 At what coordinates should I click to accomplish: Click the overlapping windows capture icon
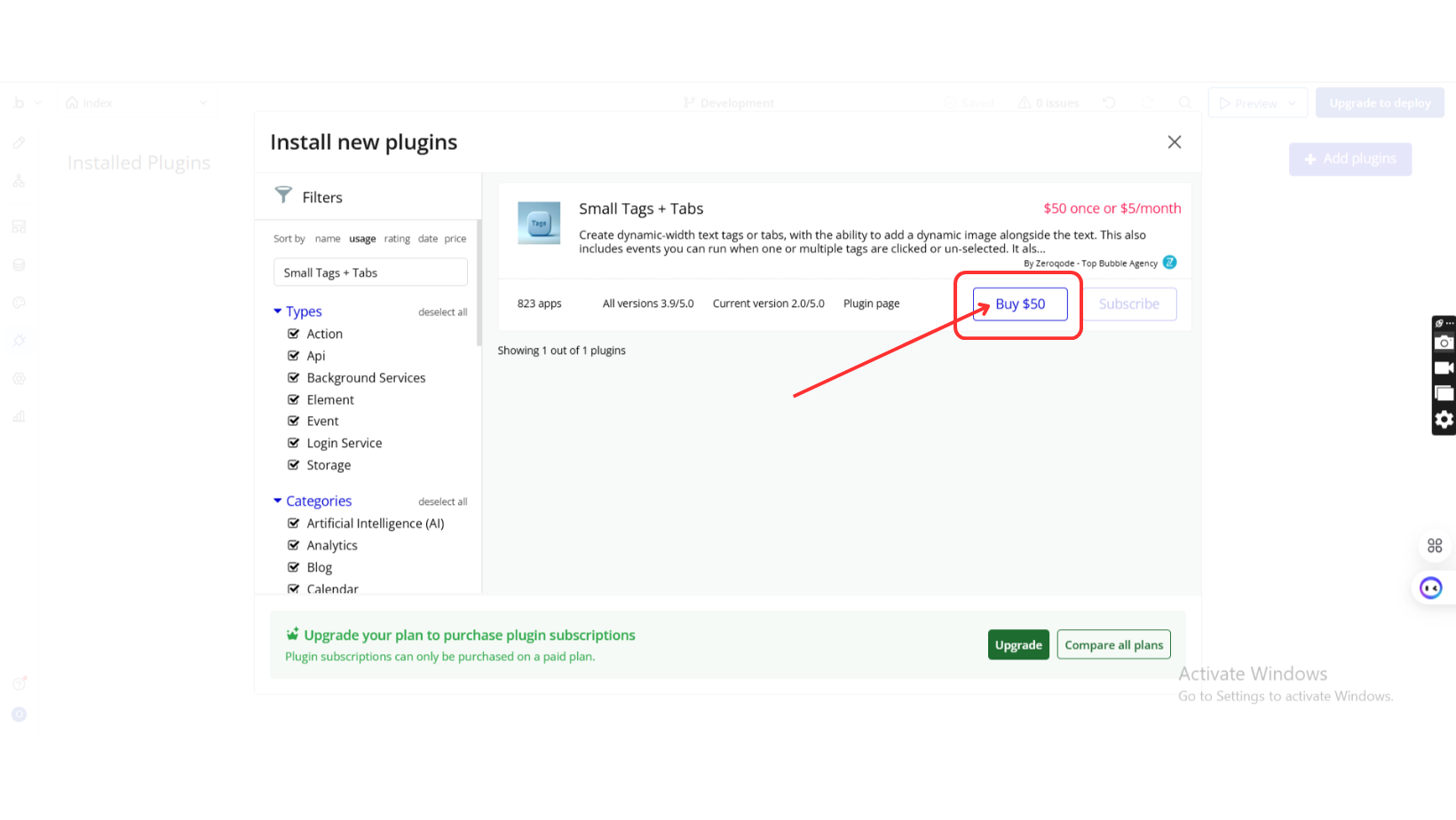click(1444, 393)
